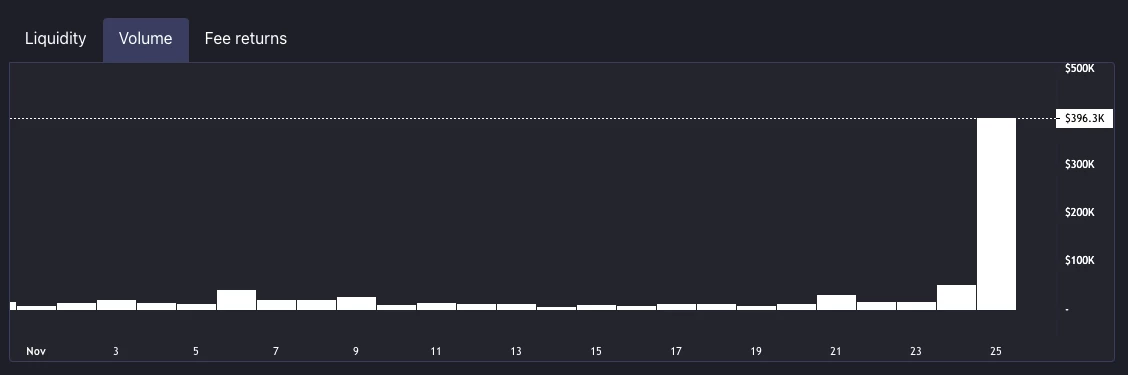Switch to the Liquidity tab
The image size is (1128, 375).
[55, 39]
